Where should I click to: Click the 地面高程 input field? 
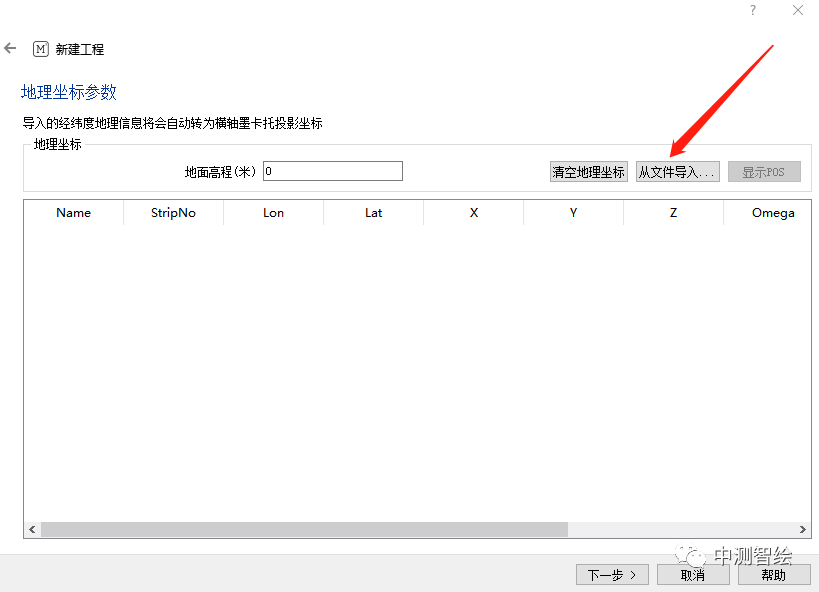point(332,171)
